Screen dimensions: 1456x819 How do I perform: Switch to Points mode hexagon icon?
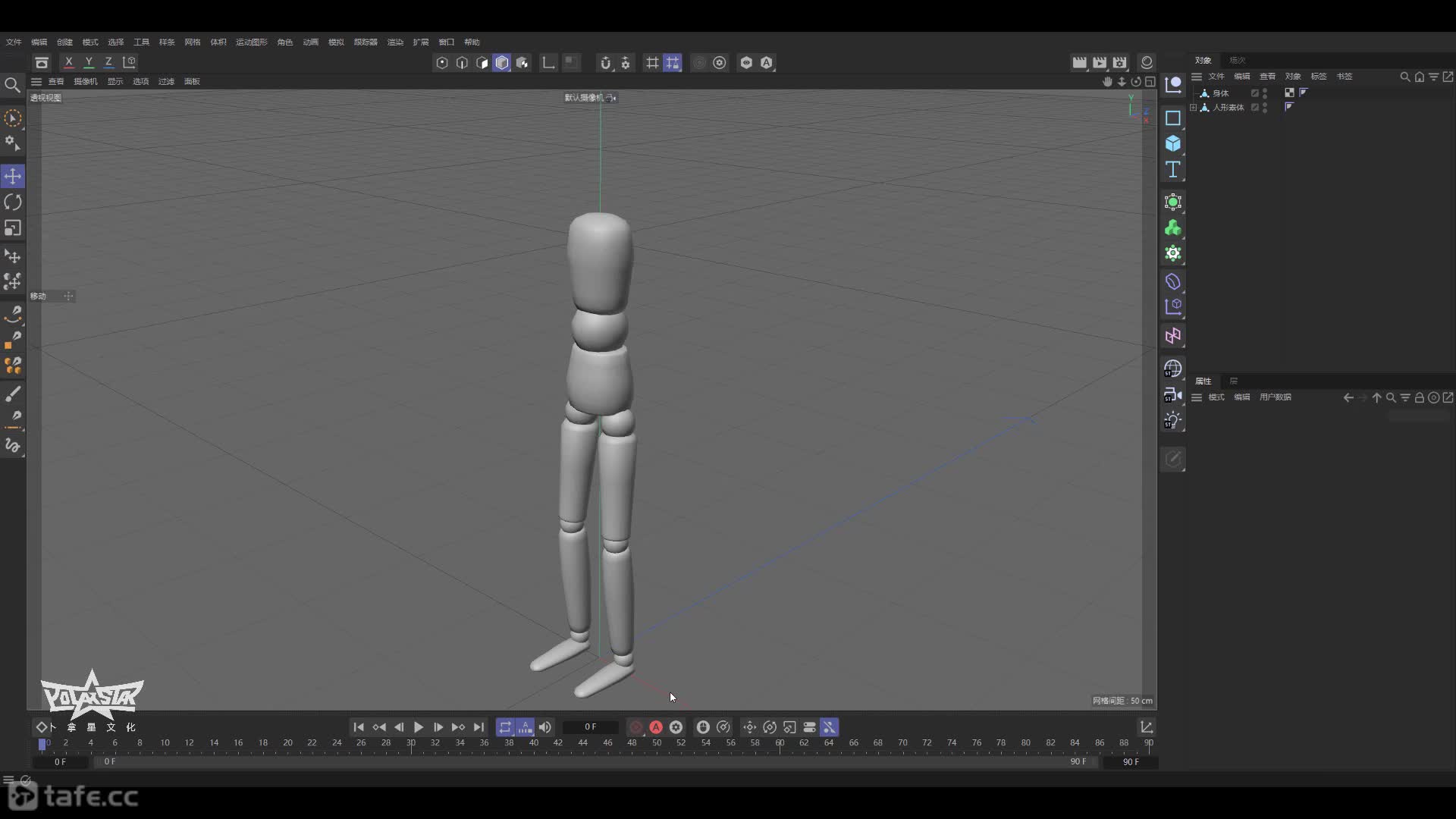pos(442,63)
